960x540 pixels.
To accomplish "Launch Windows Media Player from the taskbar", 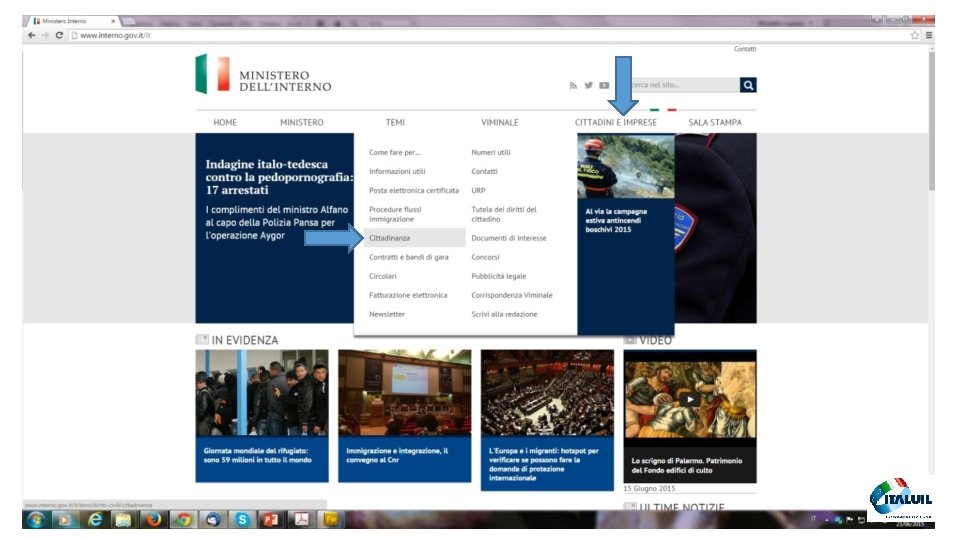I will coord(64,520).
